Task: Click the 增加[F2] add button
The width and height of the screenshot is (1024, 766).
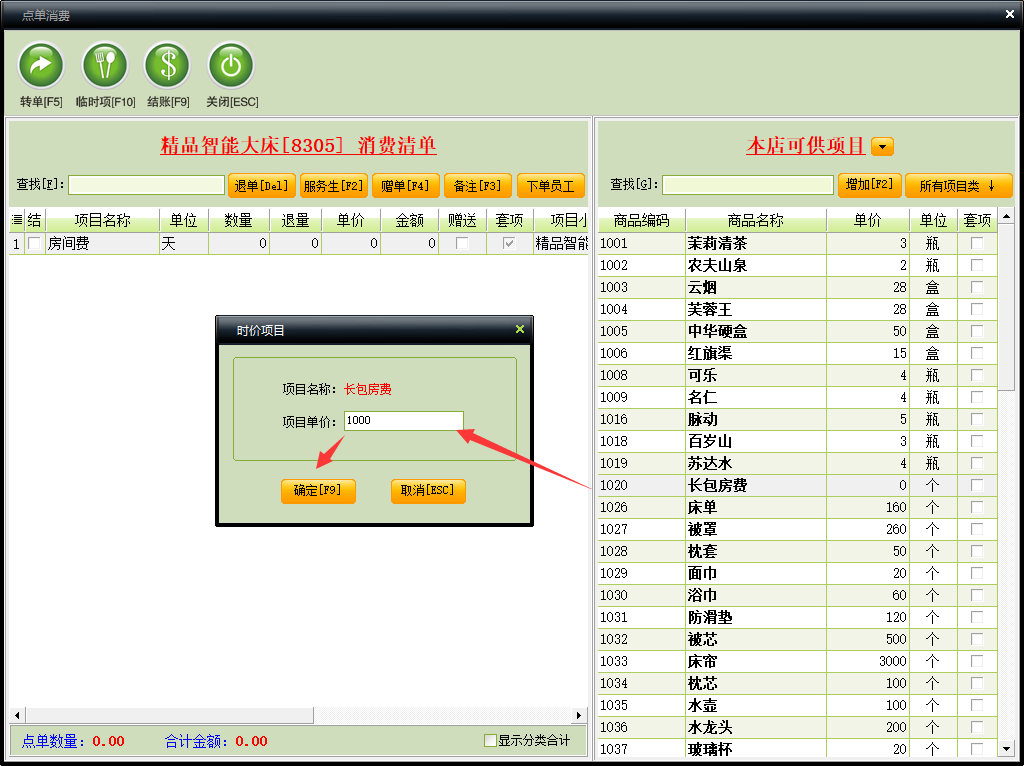Action: pyautogui.click(x=869, y=185)
